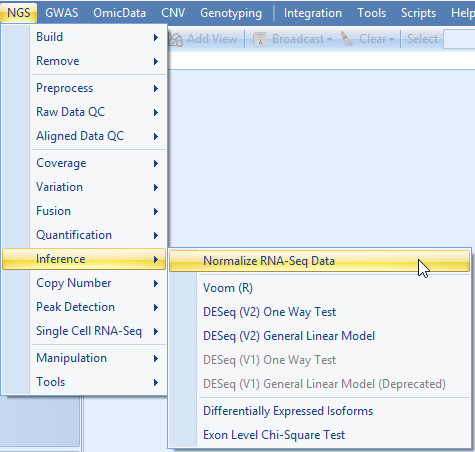Click the Add View toolbar icon
This screenshot has height=452, width=475.
point(175,39)
